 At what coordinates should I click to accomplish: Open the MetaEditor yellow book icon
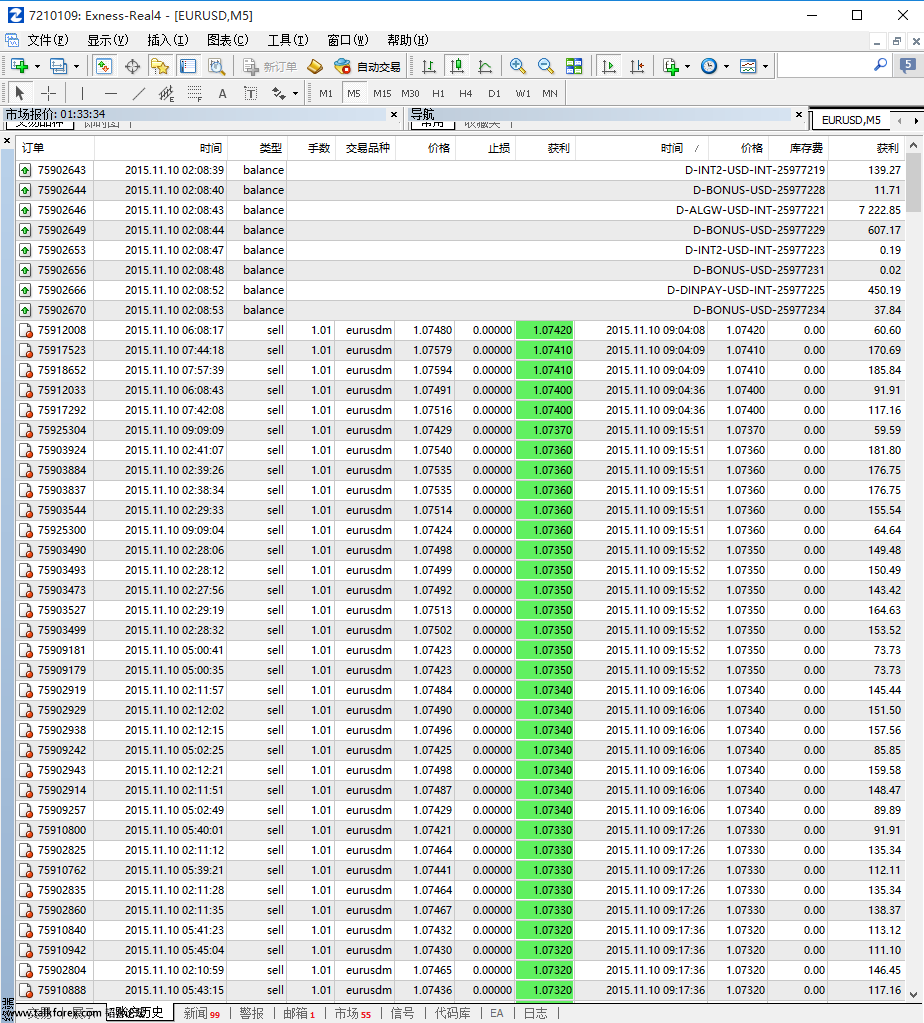pyautogui.click(x=315, y=66)
